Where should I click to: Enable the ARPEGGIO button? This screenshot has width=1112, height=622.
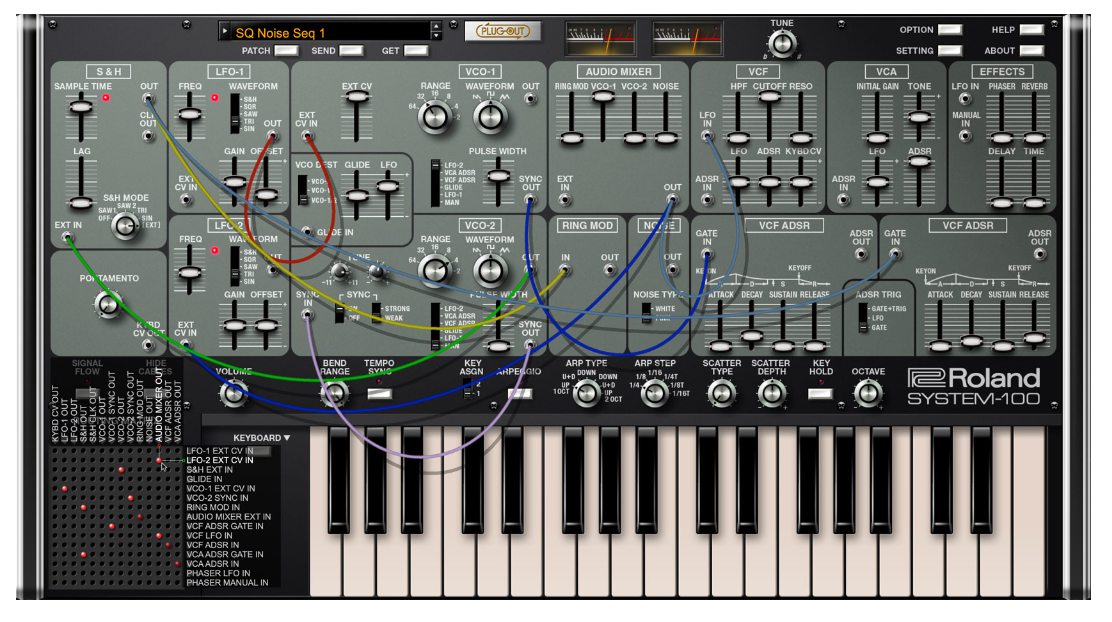519,394
